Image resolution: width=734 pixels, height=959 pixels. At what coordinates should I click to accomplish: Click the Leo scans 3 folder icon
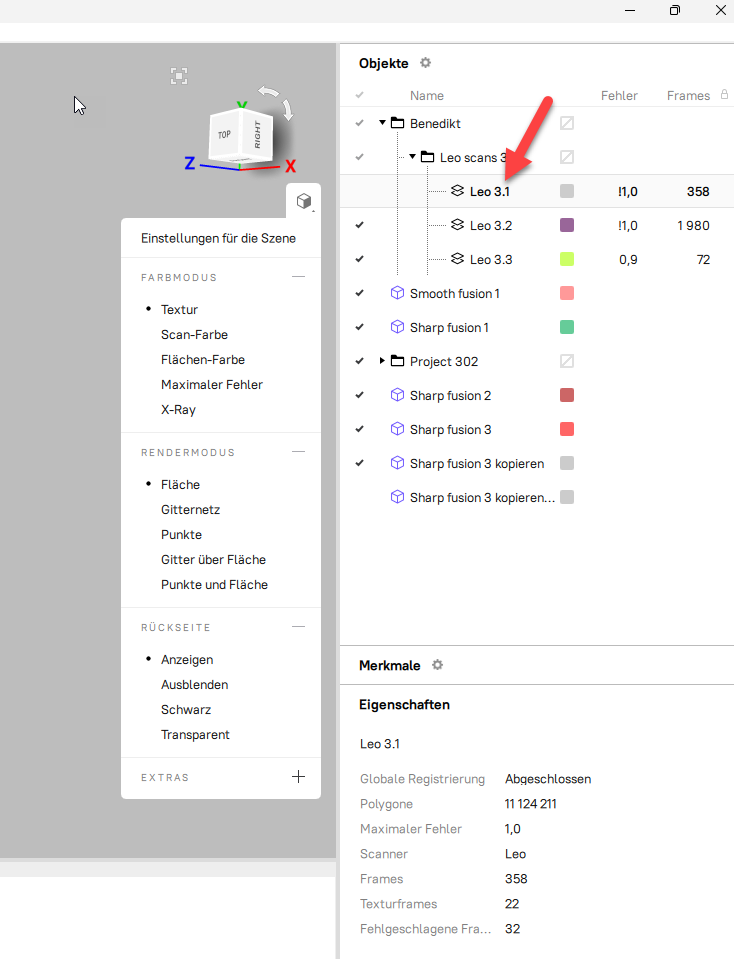click(428, 157)
